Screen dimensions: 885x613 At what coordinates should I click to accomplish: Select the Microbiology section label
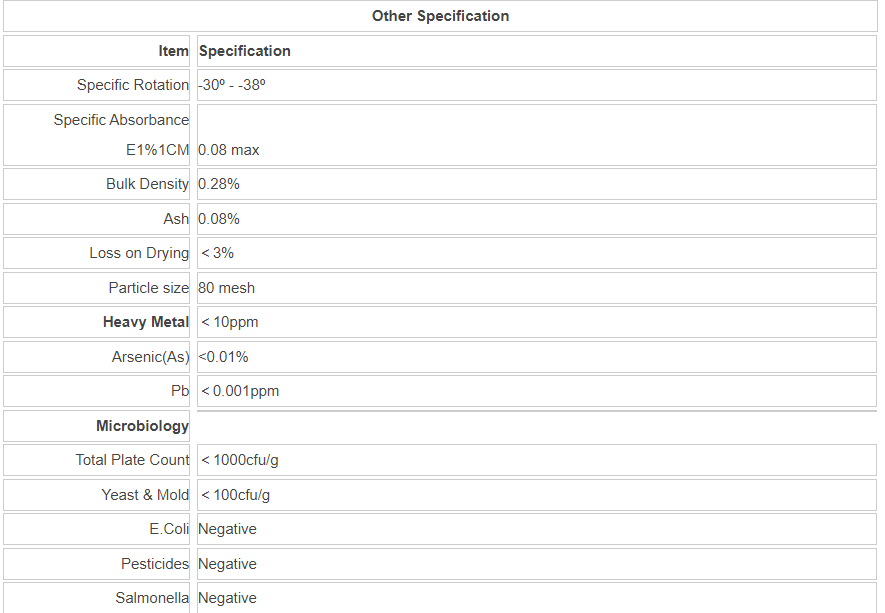pyautogui.click(x=142, y=426)
